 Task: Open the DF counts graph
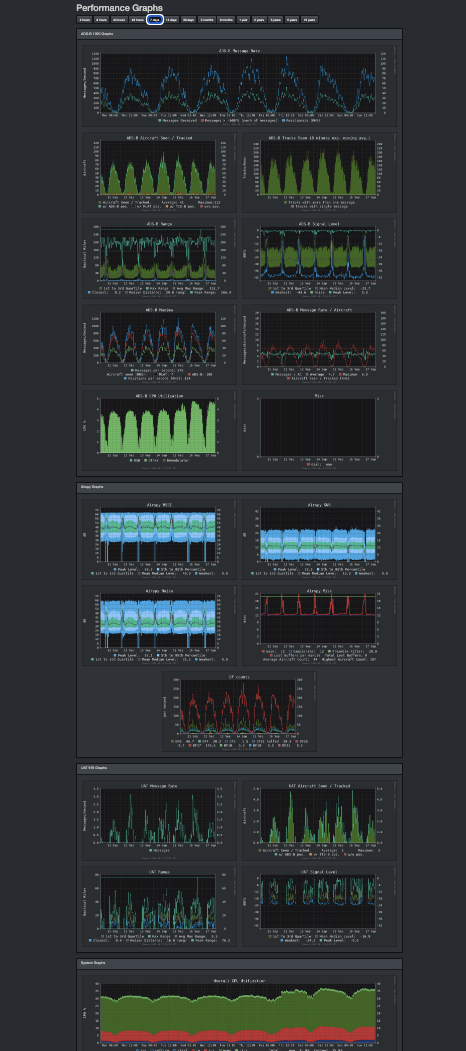coord(239,711)
